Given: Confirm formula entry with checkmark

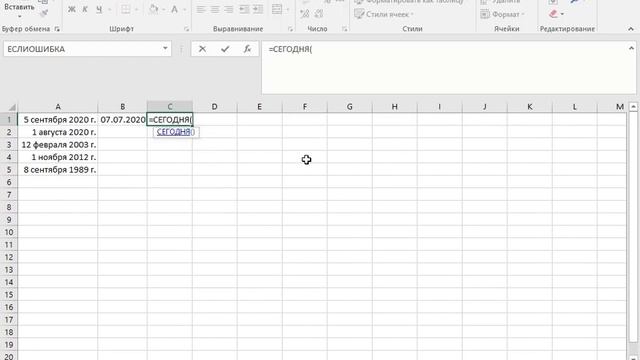Looking at the screenshot, I should coord(225,49).
